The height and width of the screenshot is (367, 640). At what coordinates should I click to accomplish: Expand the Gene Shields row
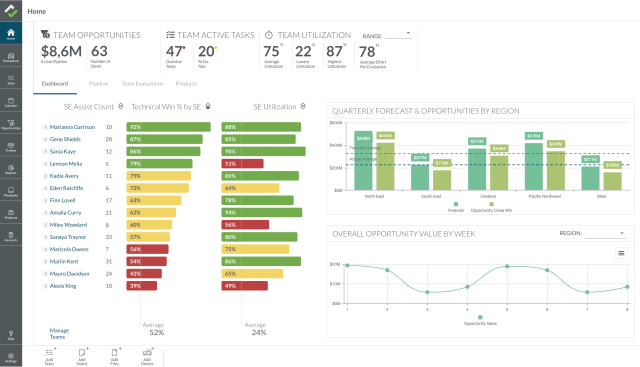pos(45,139)
